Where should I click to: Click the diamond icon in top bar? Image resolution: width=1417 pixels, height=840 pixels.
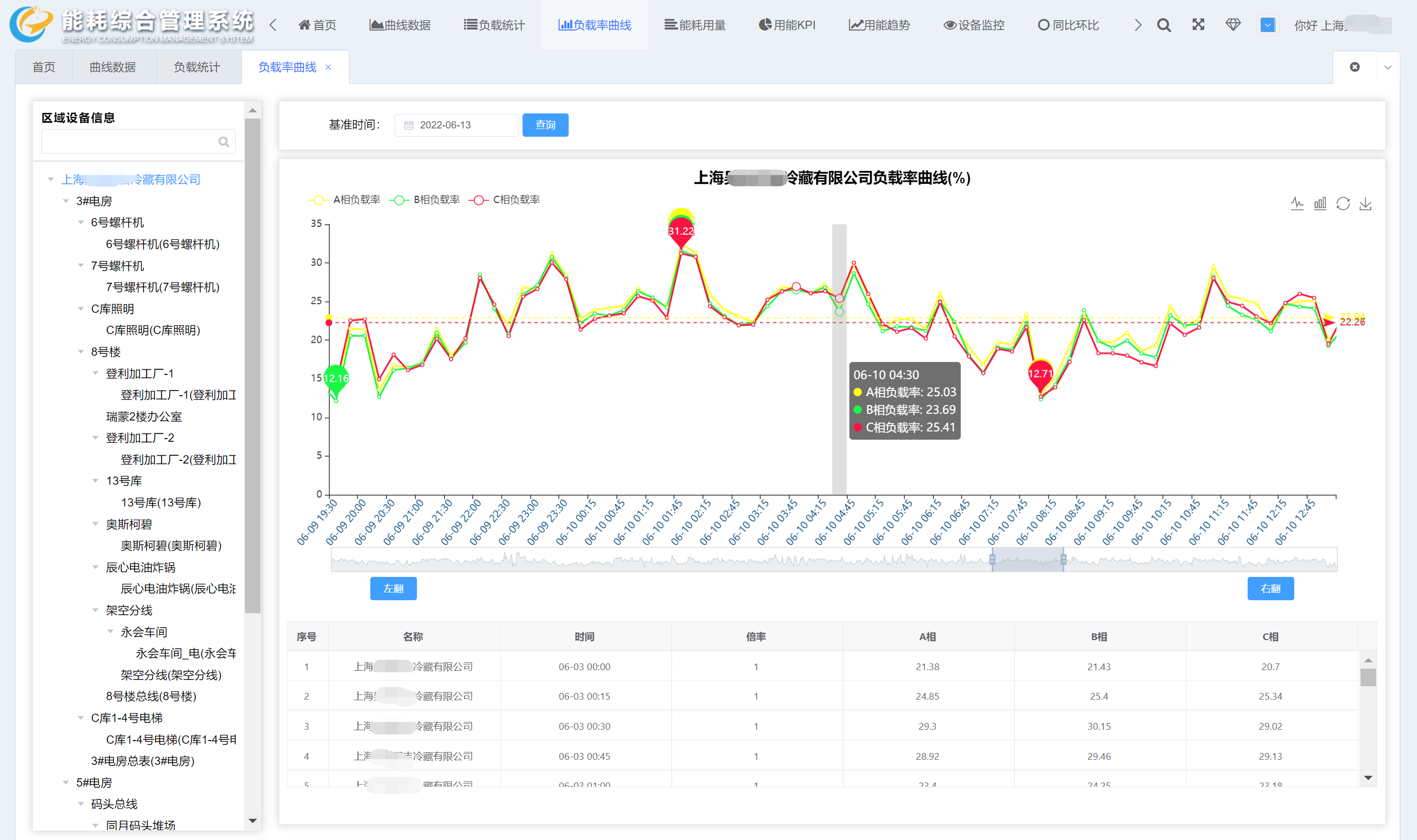(x=1233, y=25)
